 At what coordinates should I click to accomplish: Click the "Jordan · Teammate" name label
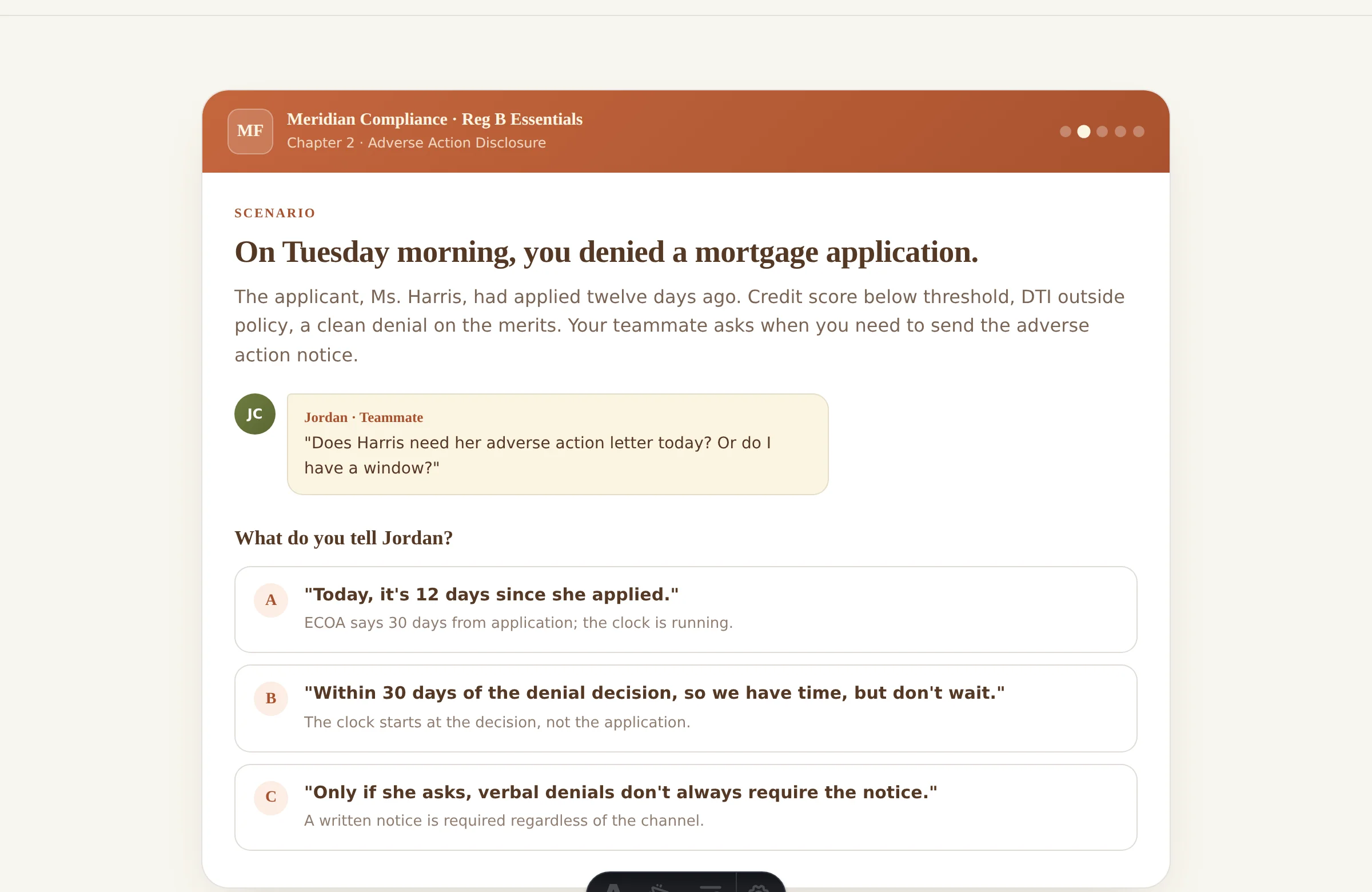point(364,417)
